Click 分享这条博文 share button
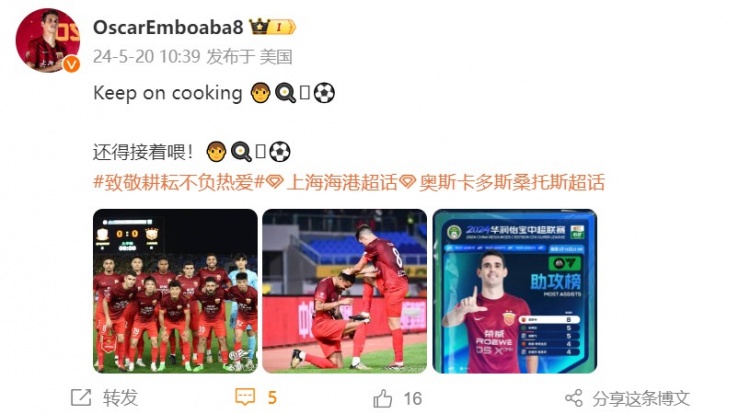Image resolution: width=750 pixels, height=414 pixels. pyautogui.click(x=641, y=398)
